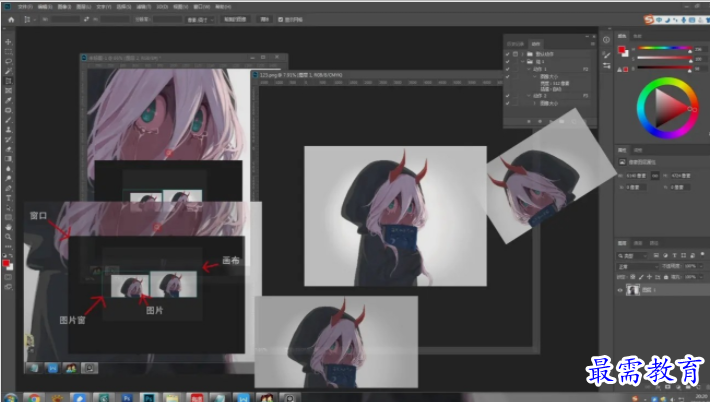Click stop button in Actions panel
This screenshot has width=710, height=402.
529,121
